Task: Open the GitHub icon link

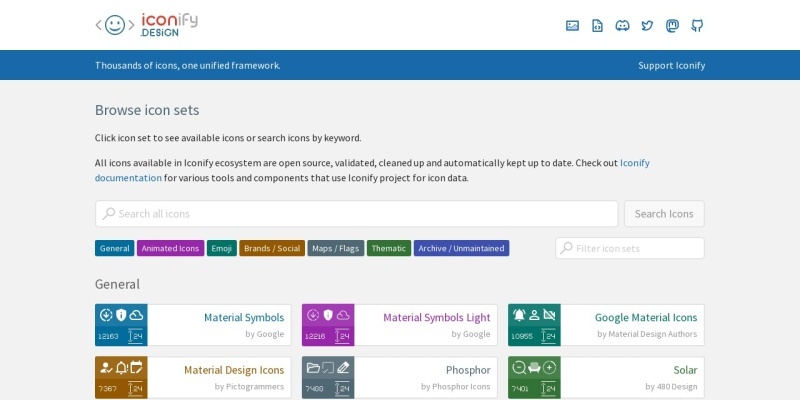Action: pyautogui.click(x=697, y=26)
